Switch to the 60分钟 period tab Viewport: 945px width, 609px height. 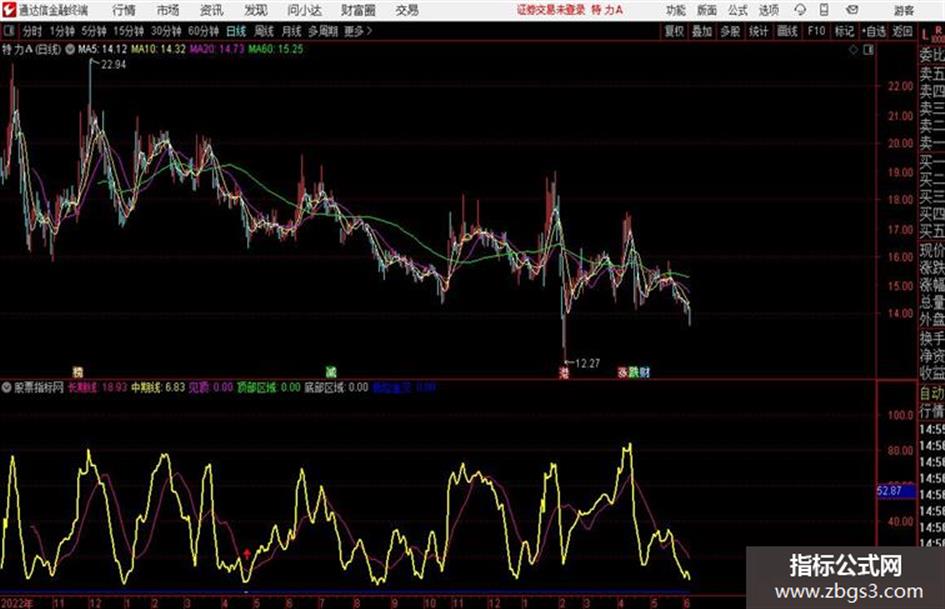[203, 31]
